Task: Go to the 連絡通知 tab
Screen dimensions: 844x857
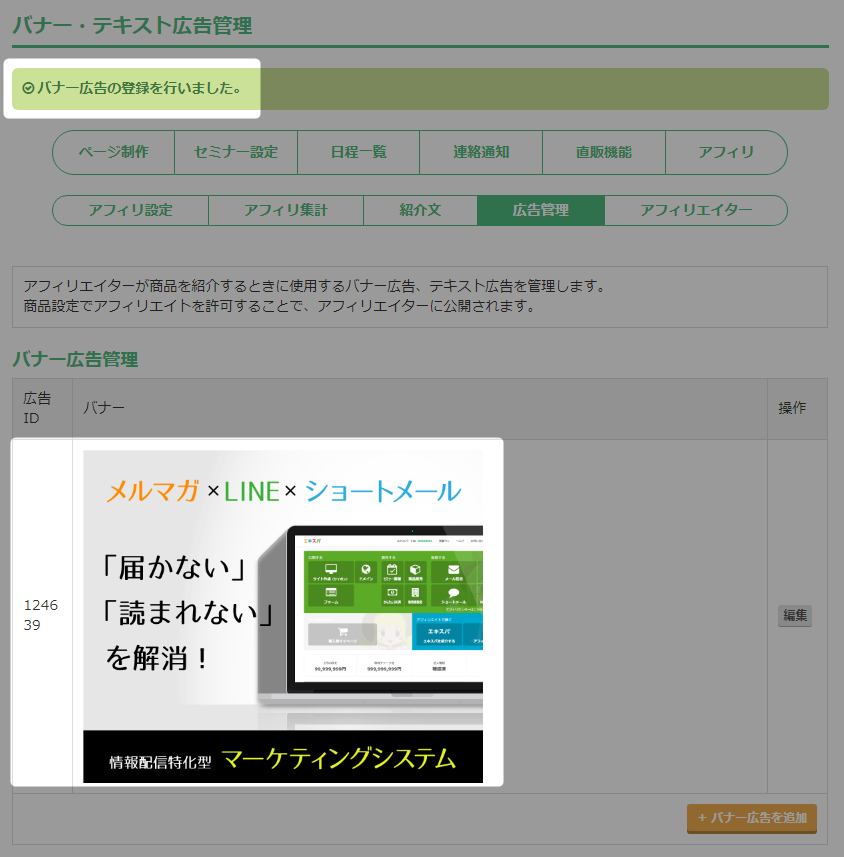Action: (x=481, y=152)
